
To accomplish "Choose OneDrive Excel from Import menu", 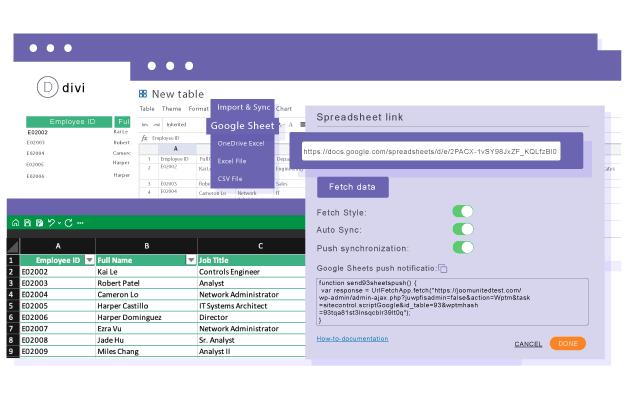I will [241, 143].
